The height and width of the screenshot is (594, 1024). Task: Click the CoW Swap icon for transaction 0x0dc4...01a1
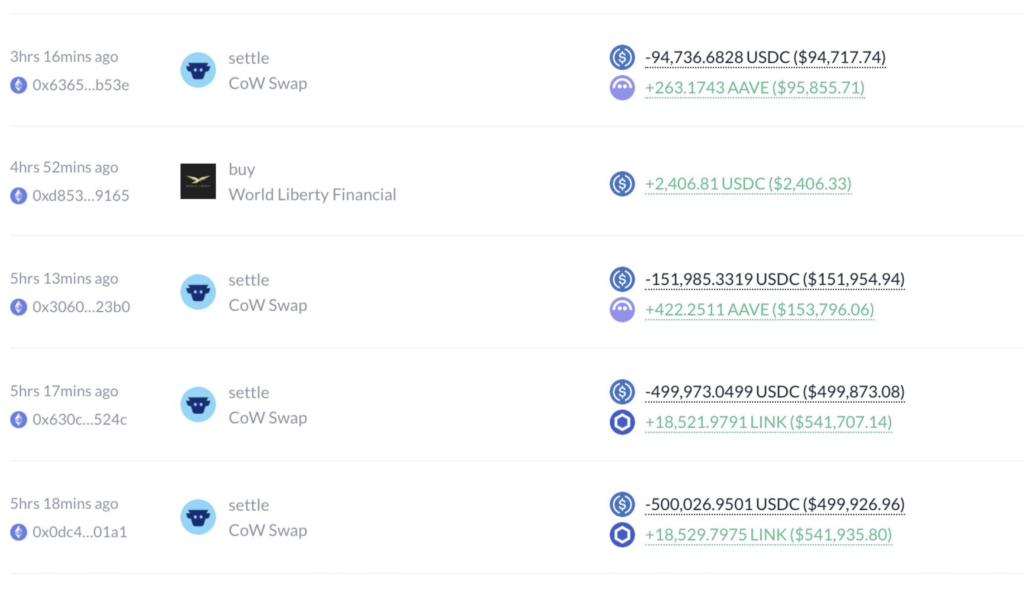click(x=198, y=517)
